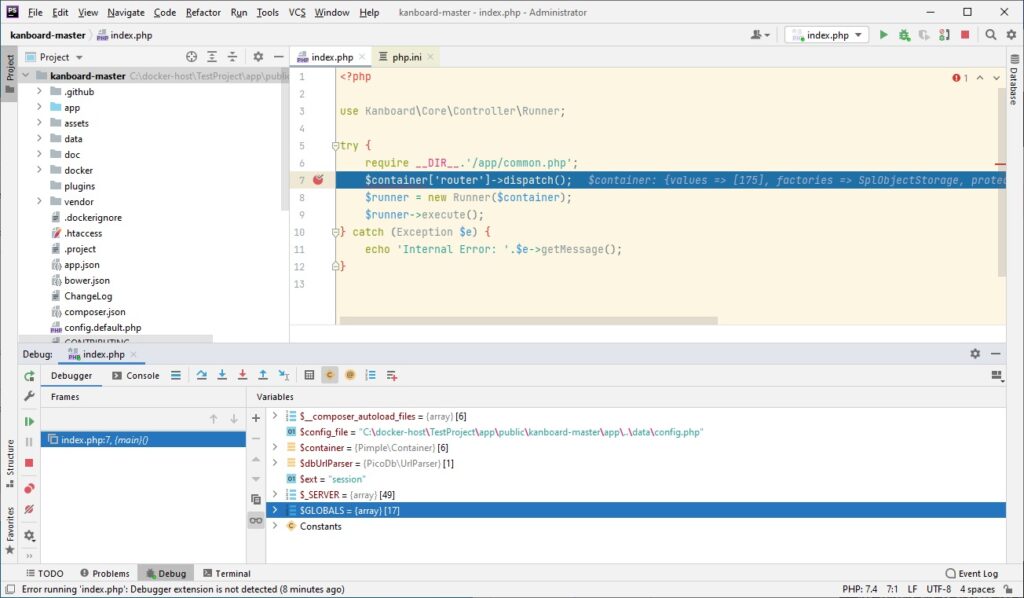
Task: Open the Problems tool window
Action: (x=104, y=573)
